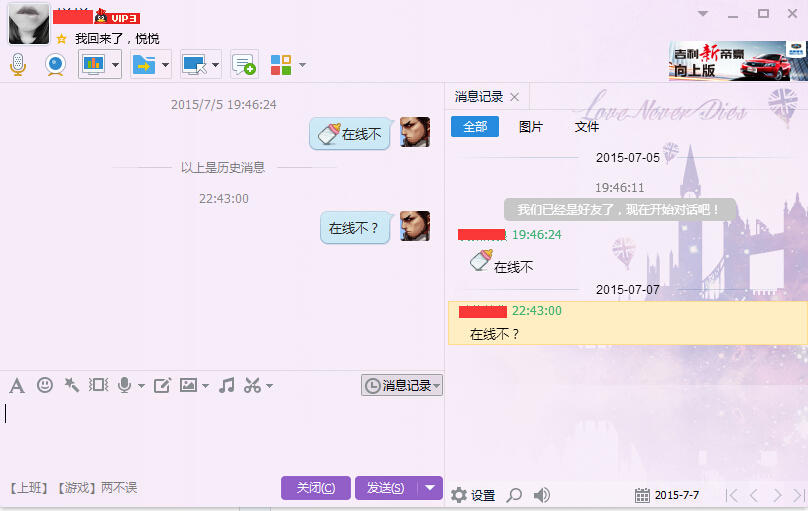Click the music note icon

pyautogui.click(x=226, y=385)
